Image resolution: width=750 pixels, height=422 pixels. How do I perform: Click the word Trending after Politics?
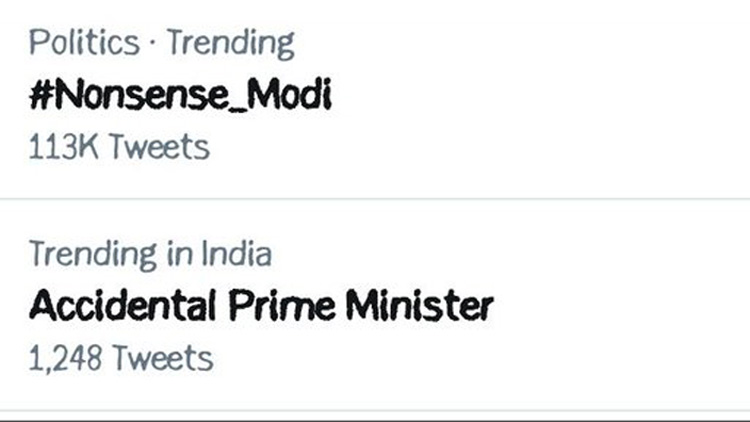[230, 43]
